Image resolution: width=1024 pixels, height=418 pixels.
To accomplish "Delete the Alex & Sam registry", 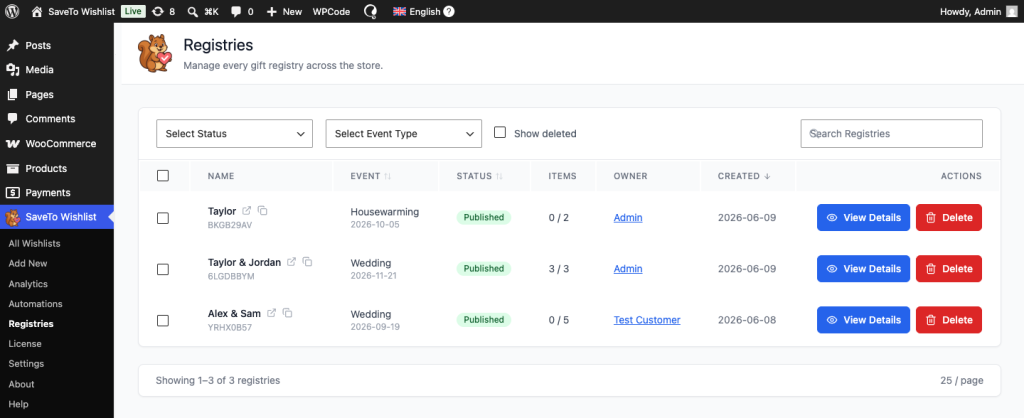I will 949,319.
